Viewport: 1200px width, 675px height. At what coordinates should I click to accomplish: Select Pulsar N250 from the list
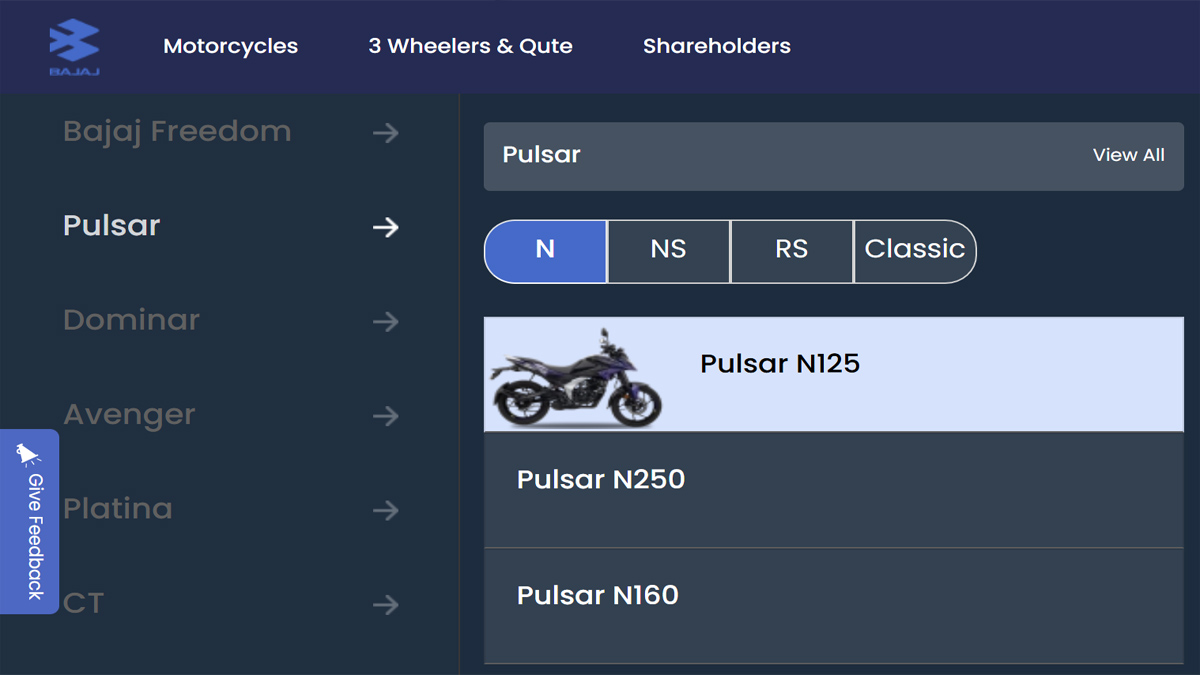[x=834, y=490]
